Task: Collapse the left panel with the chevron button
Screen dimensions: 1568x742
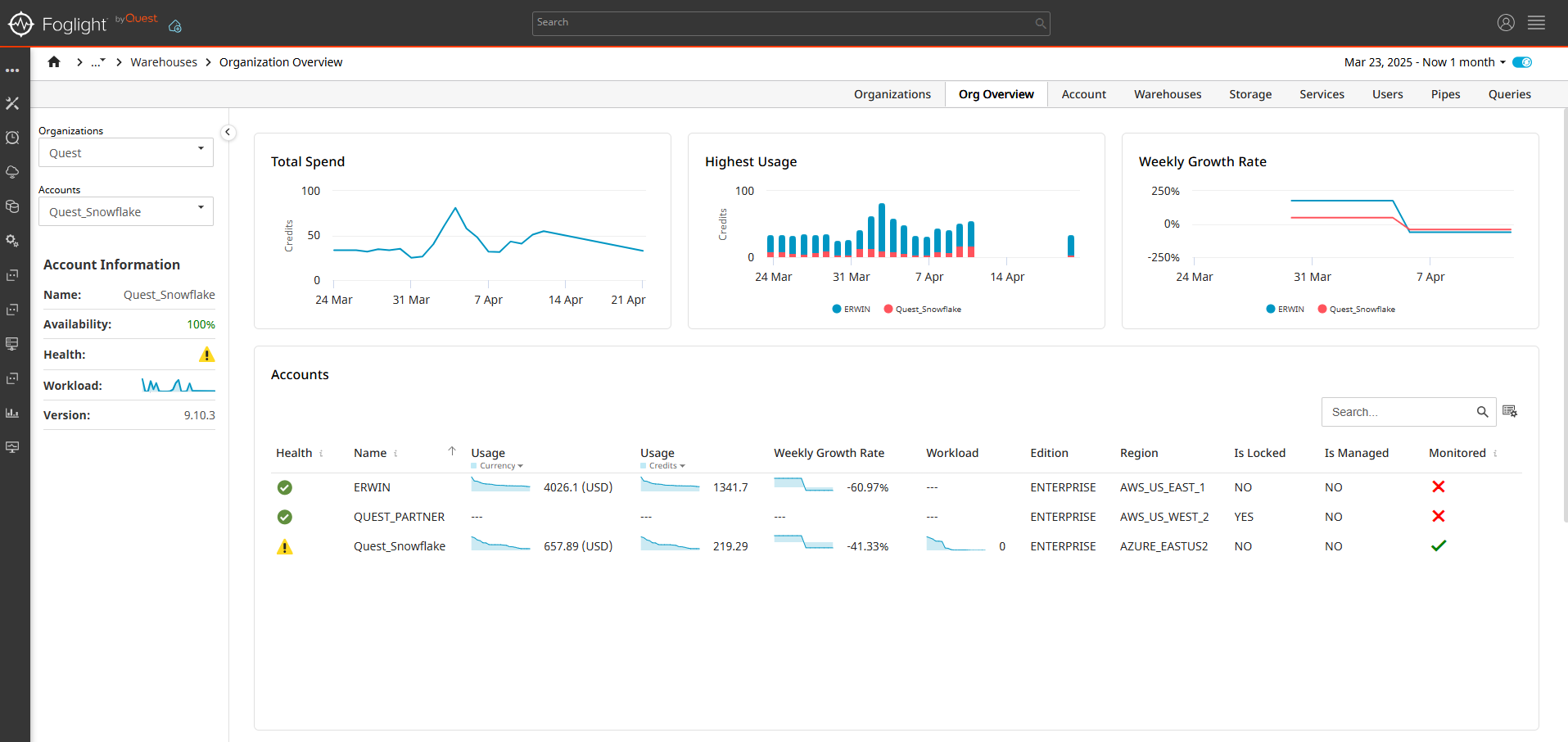Action: click(x=228, y=132)
